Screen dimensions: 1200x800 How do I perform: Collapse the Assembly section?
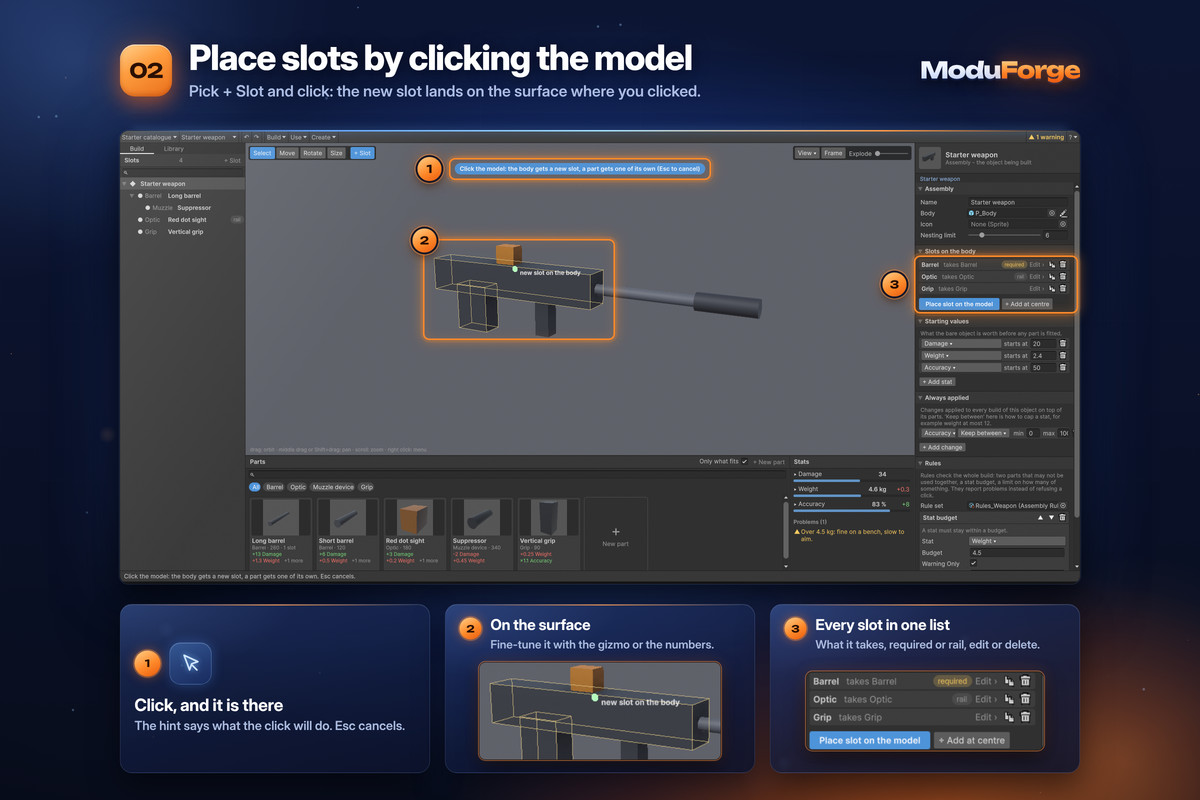click(x=920, y=189)
